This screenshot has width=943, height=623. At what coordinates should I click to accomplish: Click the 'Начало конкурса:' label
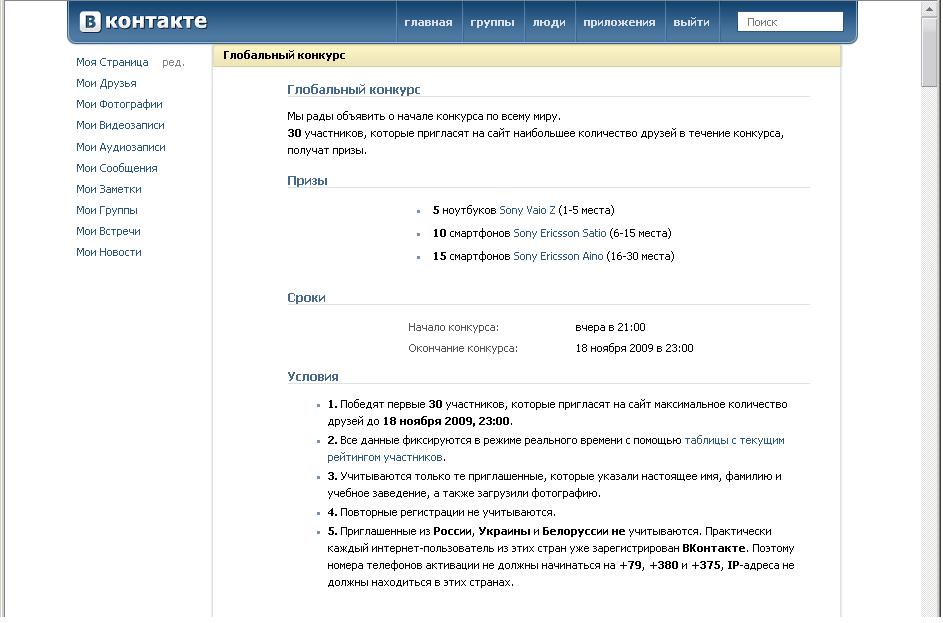coord(453,327)
